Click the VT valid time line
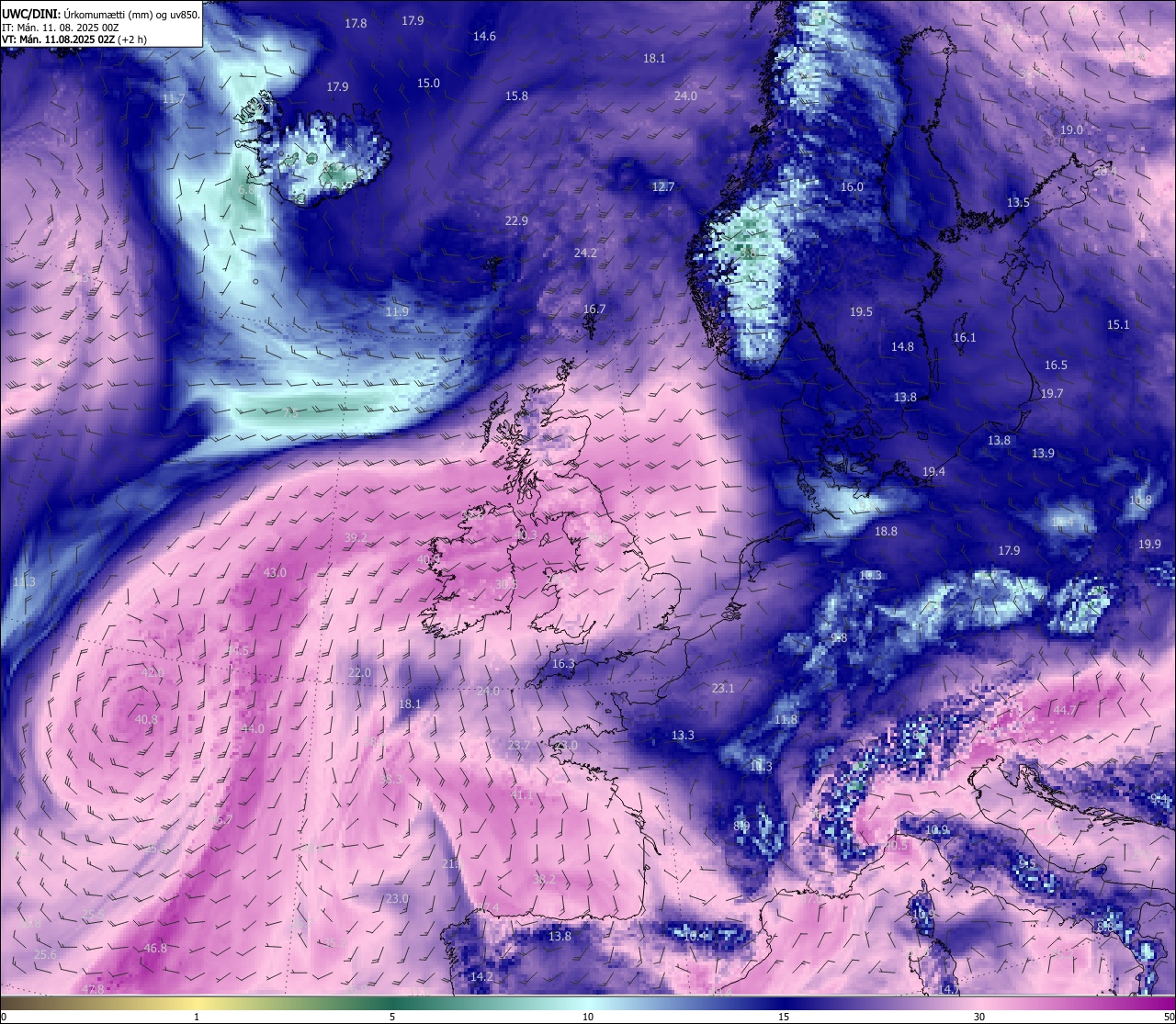Screen dimensions: 1176x1024 tap(74, 39)
